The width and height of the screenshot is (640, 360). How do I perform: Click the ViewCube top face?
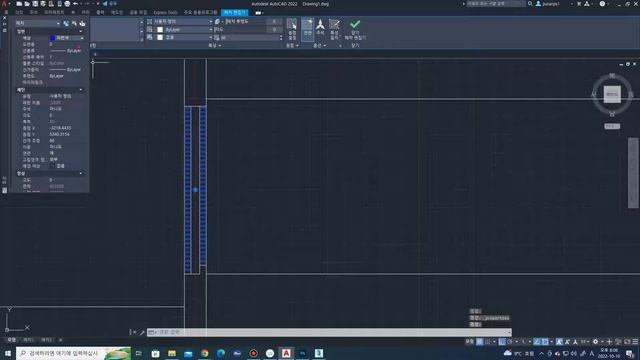612,94
